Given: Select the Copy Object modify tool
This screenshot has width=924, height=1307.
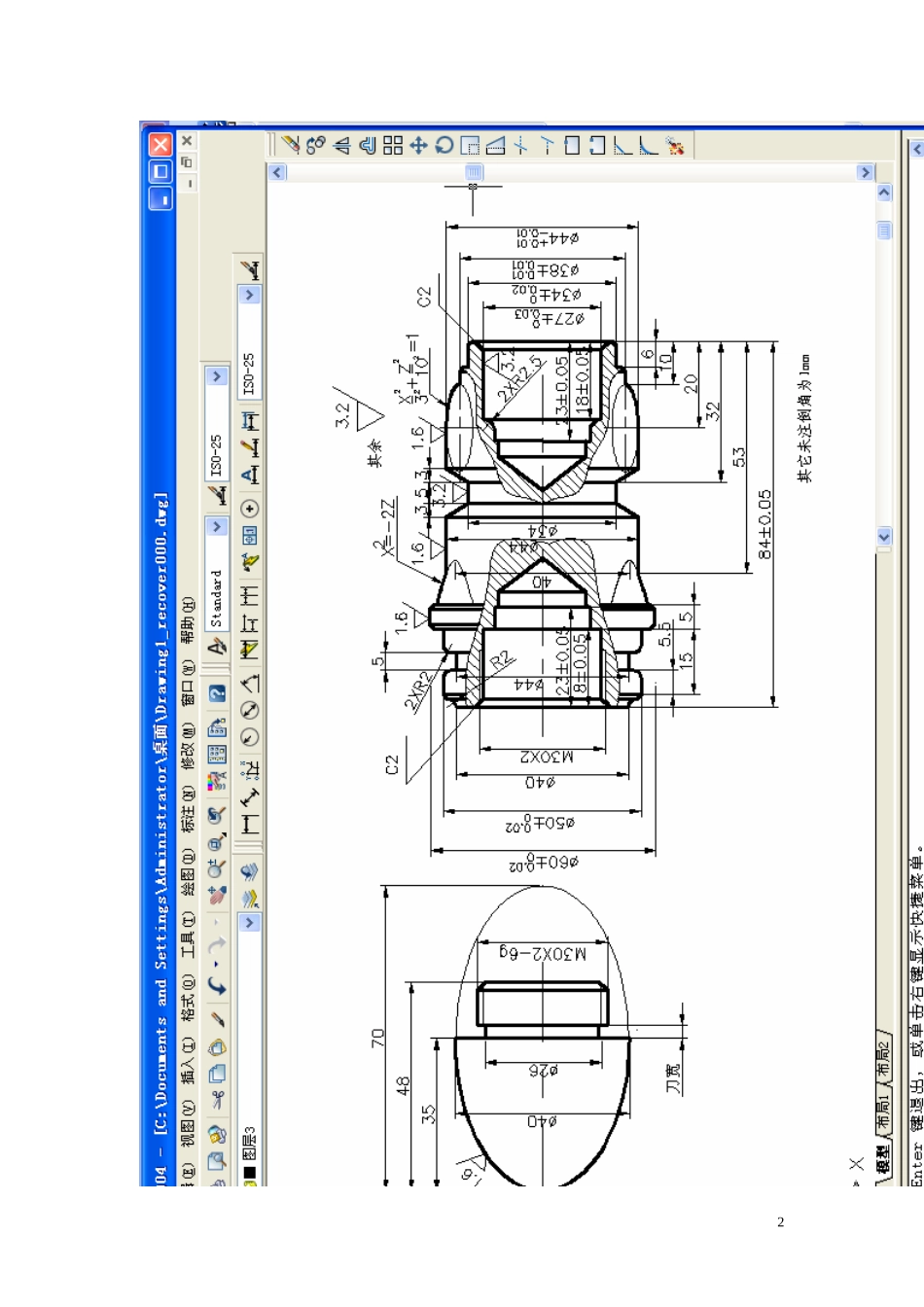Looking at the screenshot, I should point(316,145).
